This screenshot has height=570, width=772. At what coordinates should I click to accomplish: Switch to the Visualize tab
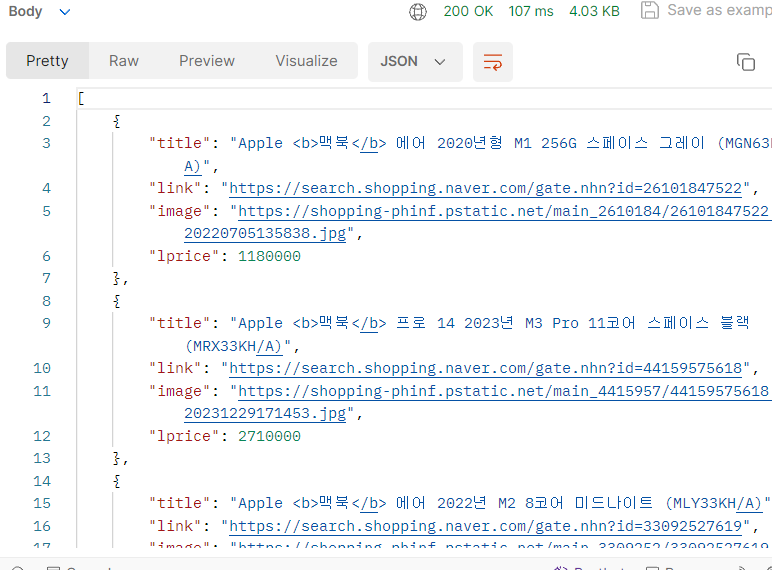point(306,61)
